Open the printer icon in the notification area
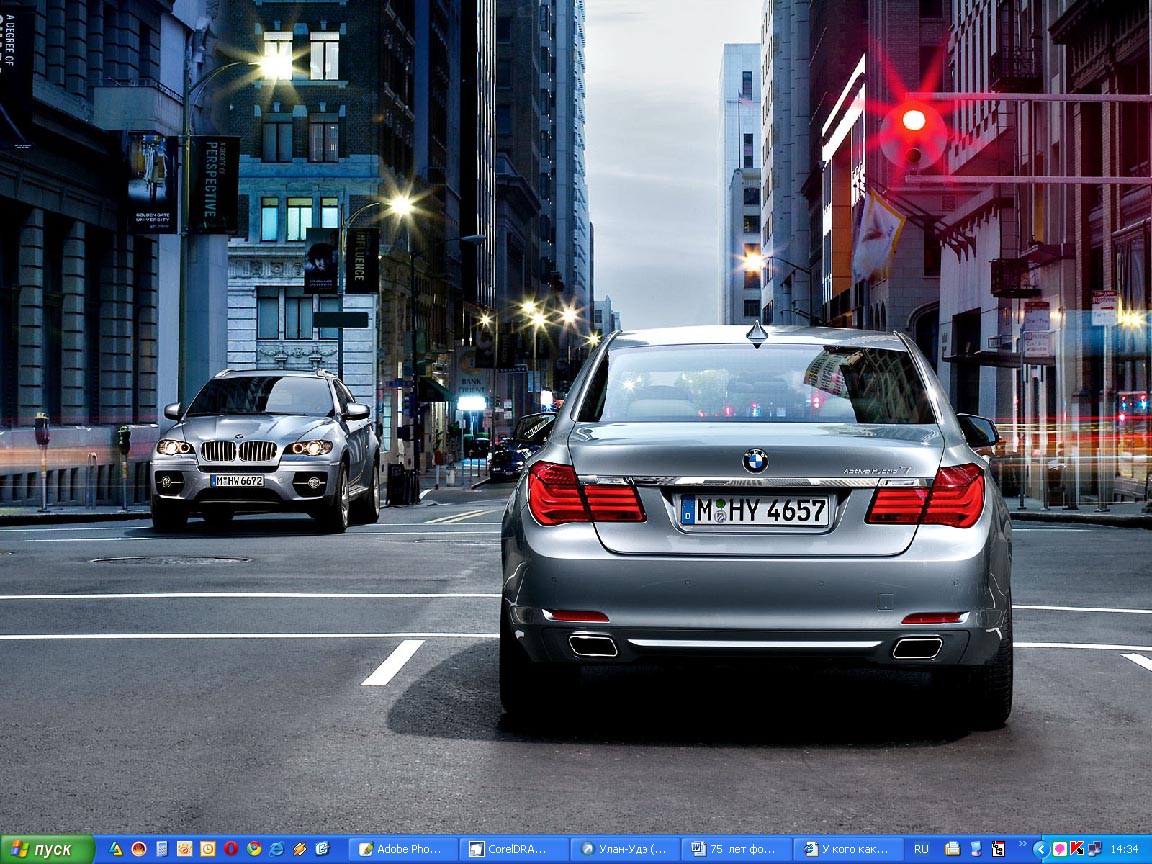Image resolution: width=1152 pixels, height=864 pixels. pyautogui.click(x=952, y=850)
